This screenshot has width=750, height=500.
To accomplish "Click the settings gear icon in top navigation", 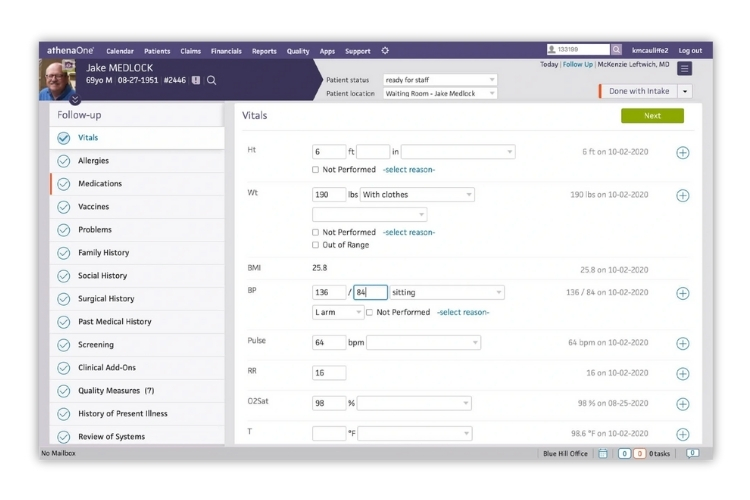I will (386, 51).
